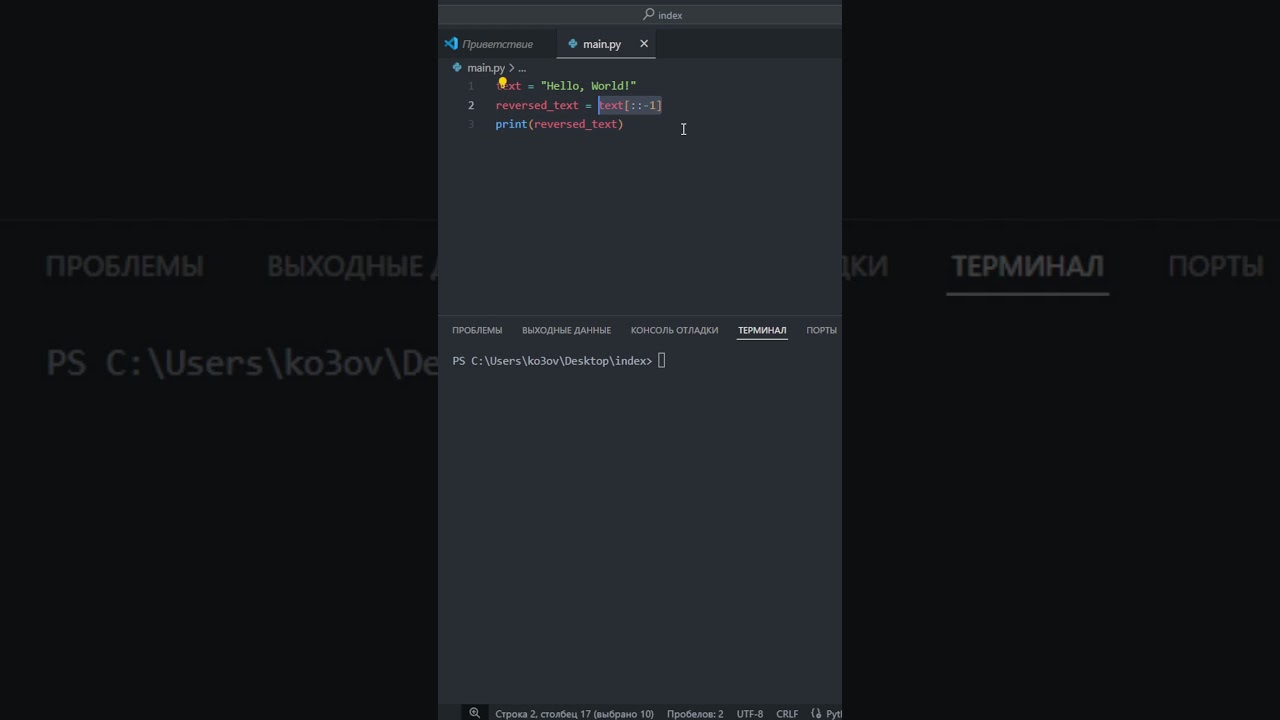Click Пробелов: 2 indentation status
The height and width of the screenshot is (720, 1280).
[695, 714]
